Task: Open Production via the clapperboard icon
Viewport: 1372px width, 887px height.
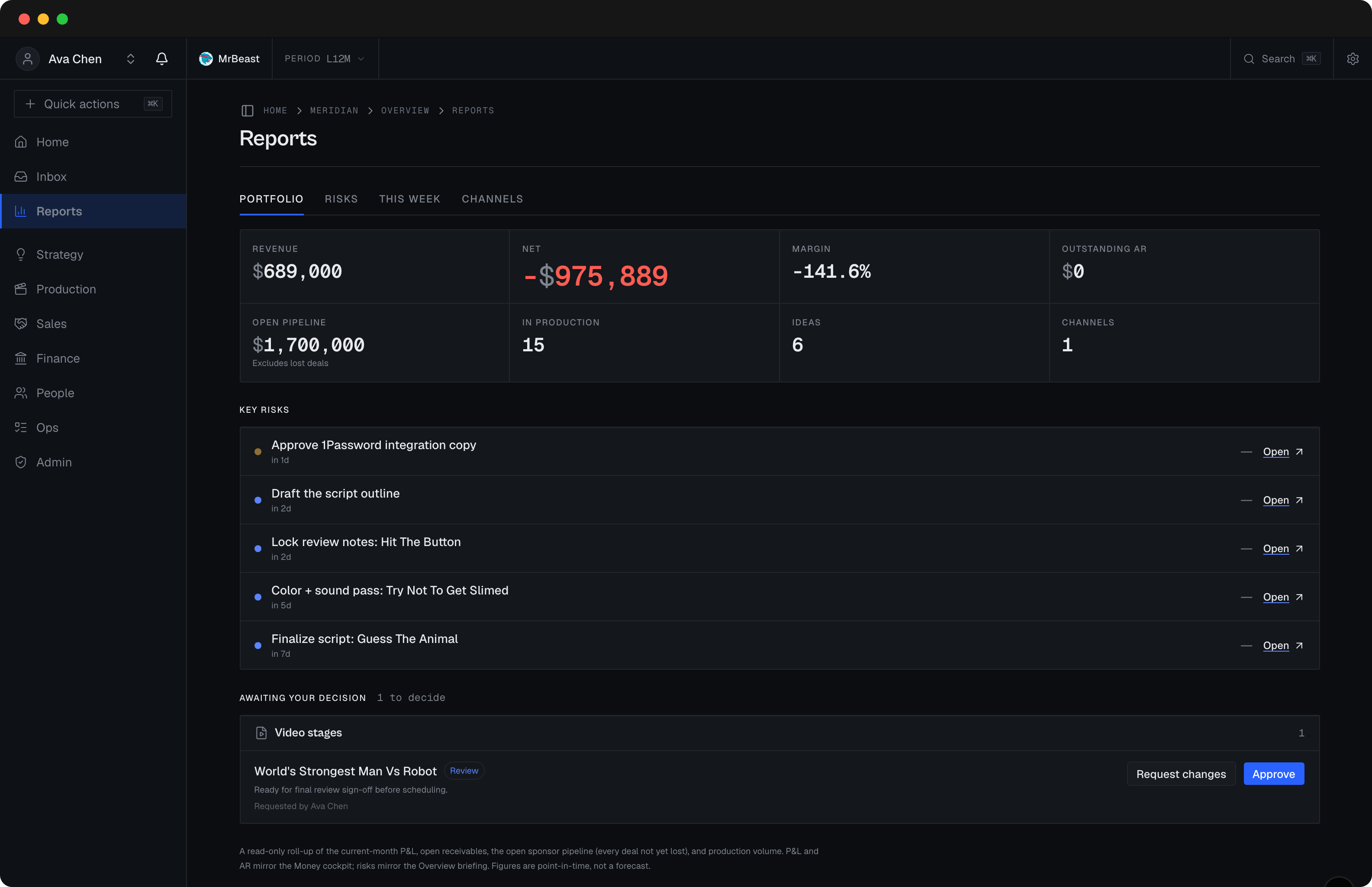Action: [x=21, y=289]
